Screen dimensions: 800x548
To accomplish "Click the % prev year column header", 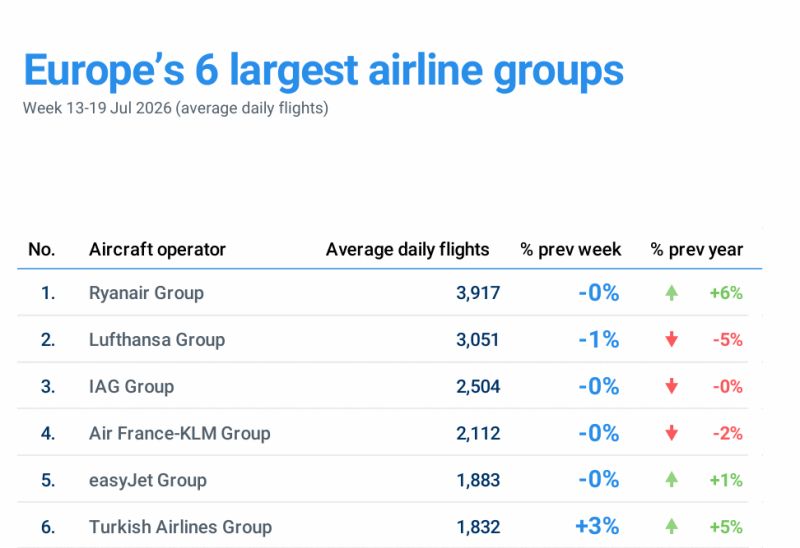I will coord(696,250).
